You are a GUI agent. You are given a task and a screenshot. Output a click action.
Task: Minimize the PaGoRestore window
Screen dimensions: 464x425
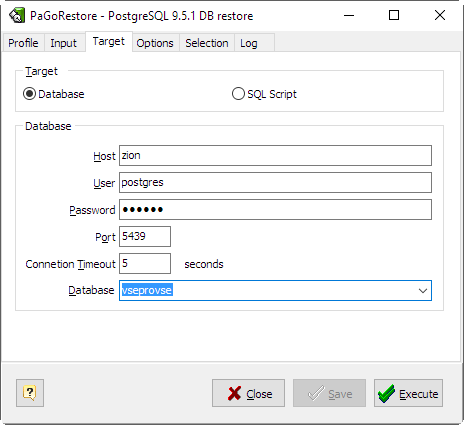(349, 15)
